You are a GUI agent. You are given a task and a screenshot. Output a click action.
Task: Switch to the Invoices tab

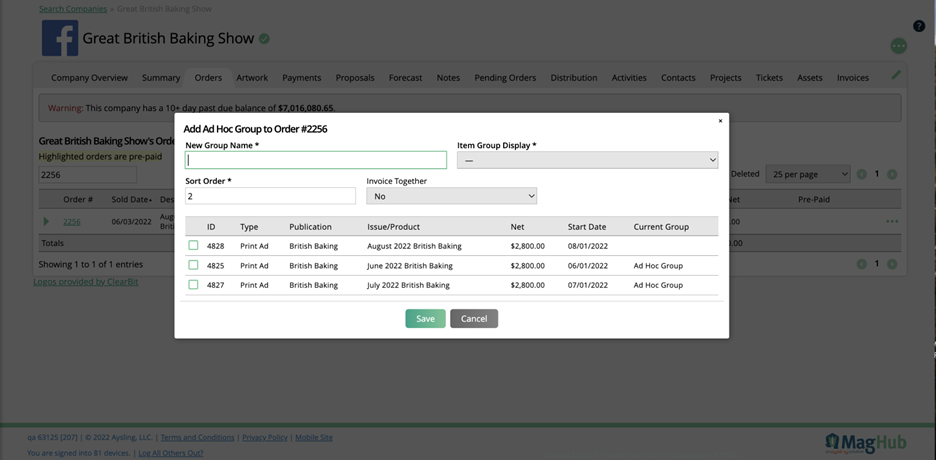tap(853, 78)
